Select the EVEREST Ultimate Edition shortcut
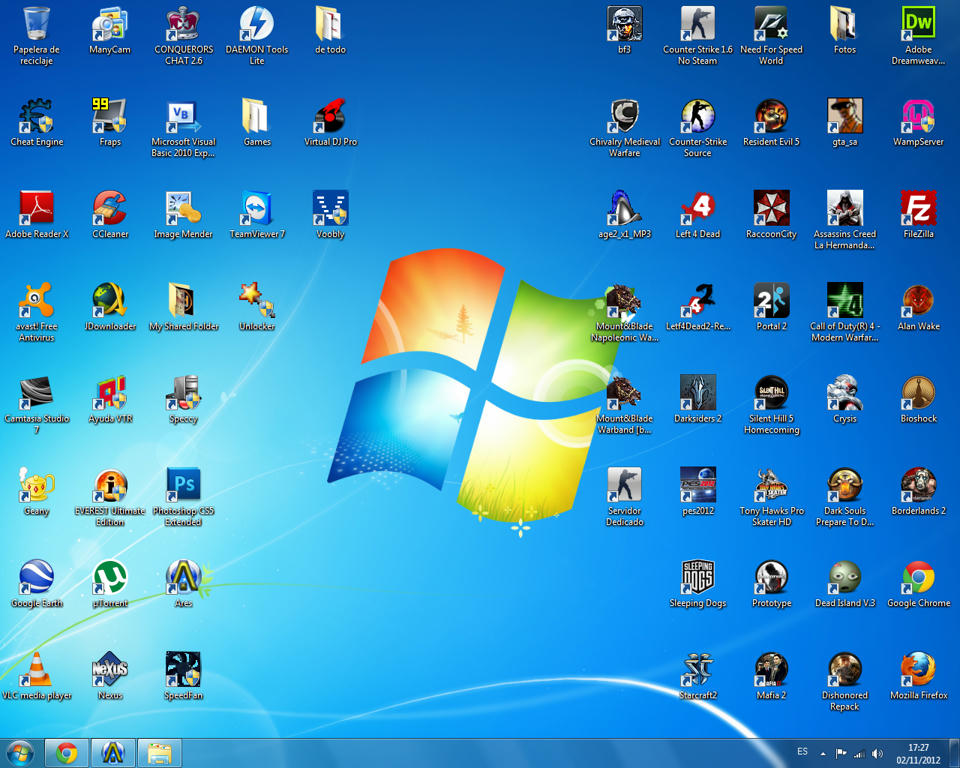The width and height of the screenshot is (960, 768). coord(110,485)
